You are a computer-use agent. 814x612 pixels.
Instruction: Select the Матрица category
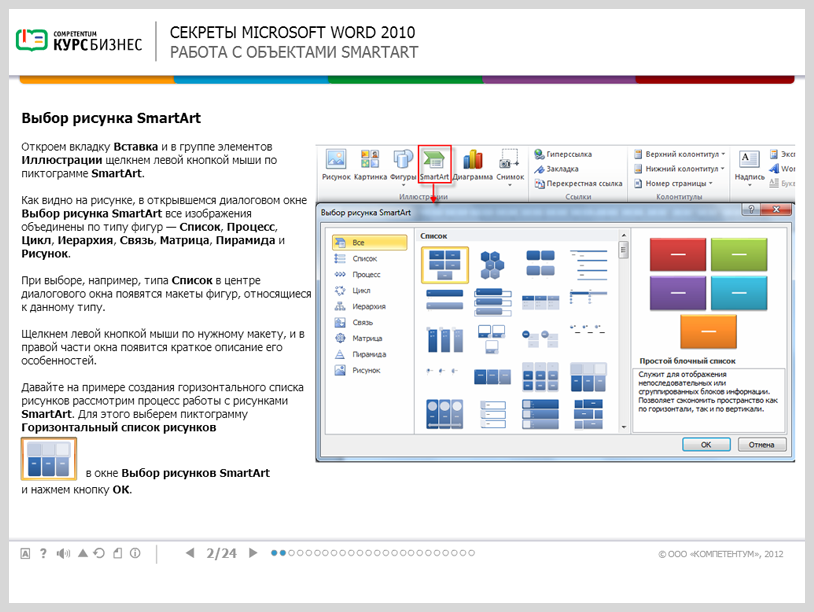tap(370, 338)
